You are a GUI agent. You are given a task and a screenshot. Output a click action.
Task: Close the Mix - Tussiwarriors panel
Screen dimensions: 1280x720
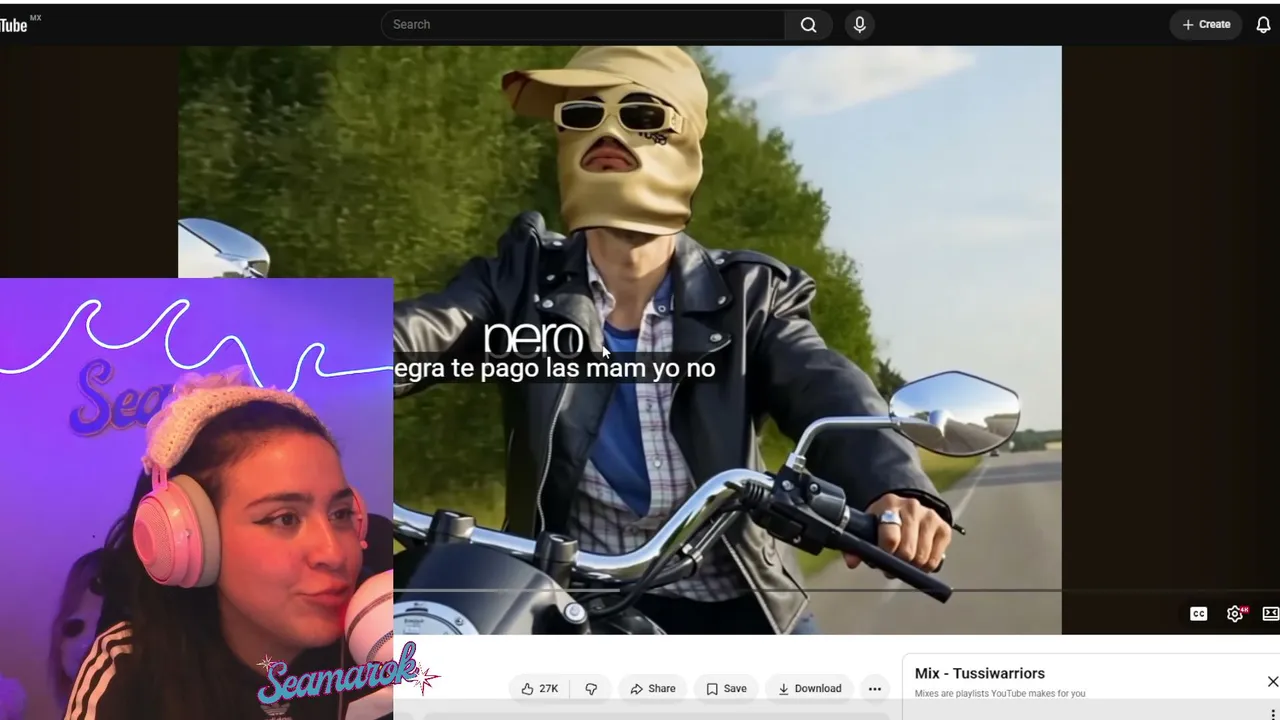point(1272,682)
